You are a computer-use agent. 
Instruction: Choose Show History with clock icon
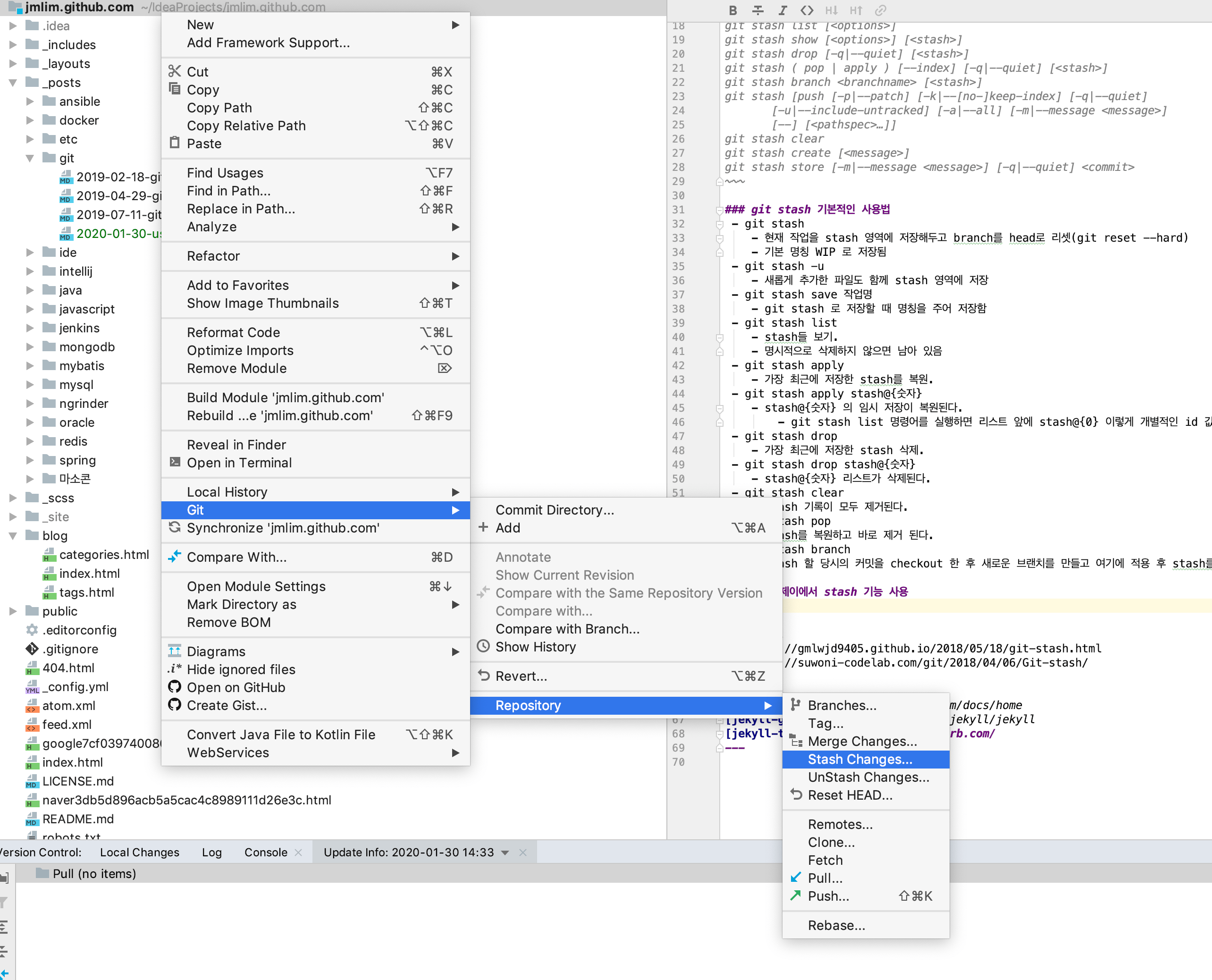click(x=535, y=646)
